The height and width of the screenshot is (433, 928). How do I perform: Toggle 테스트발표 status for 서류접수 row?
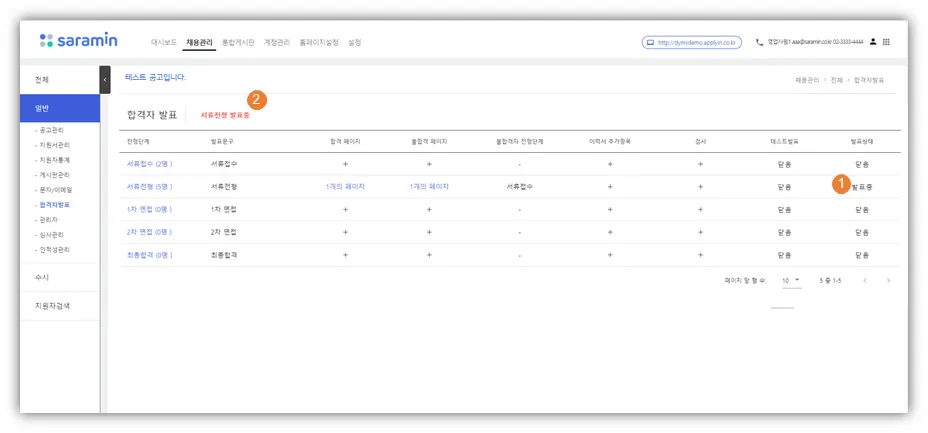[x=784, y=164]
